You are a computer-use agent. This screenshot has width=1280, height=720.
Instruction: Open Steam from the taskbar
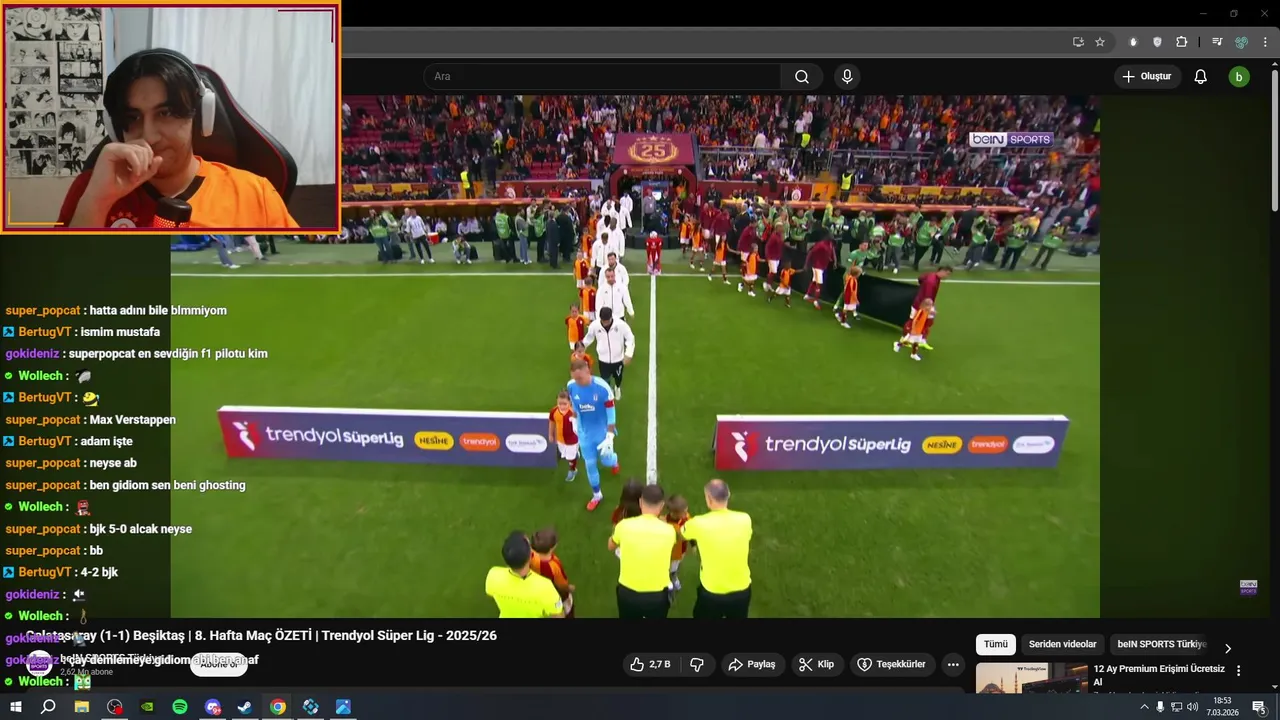tap(245, 707)
